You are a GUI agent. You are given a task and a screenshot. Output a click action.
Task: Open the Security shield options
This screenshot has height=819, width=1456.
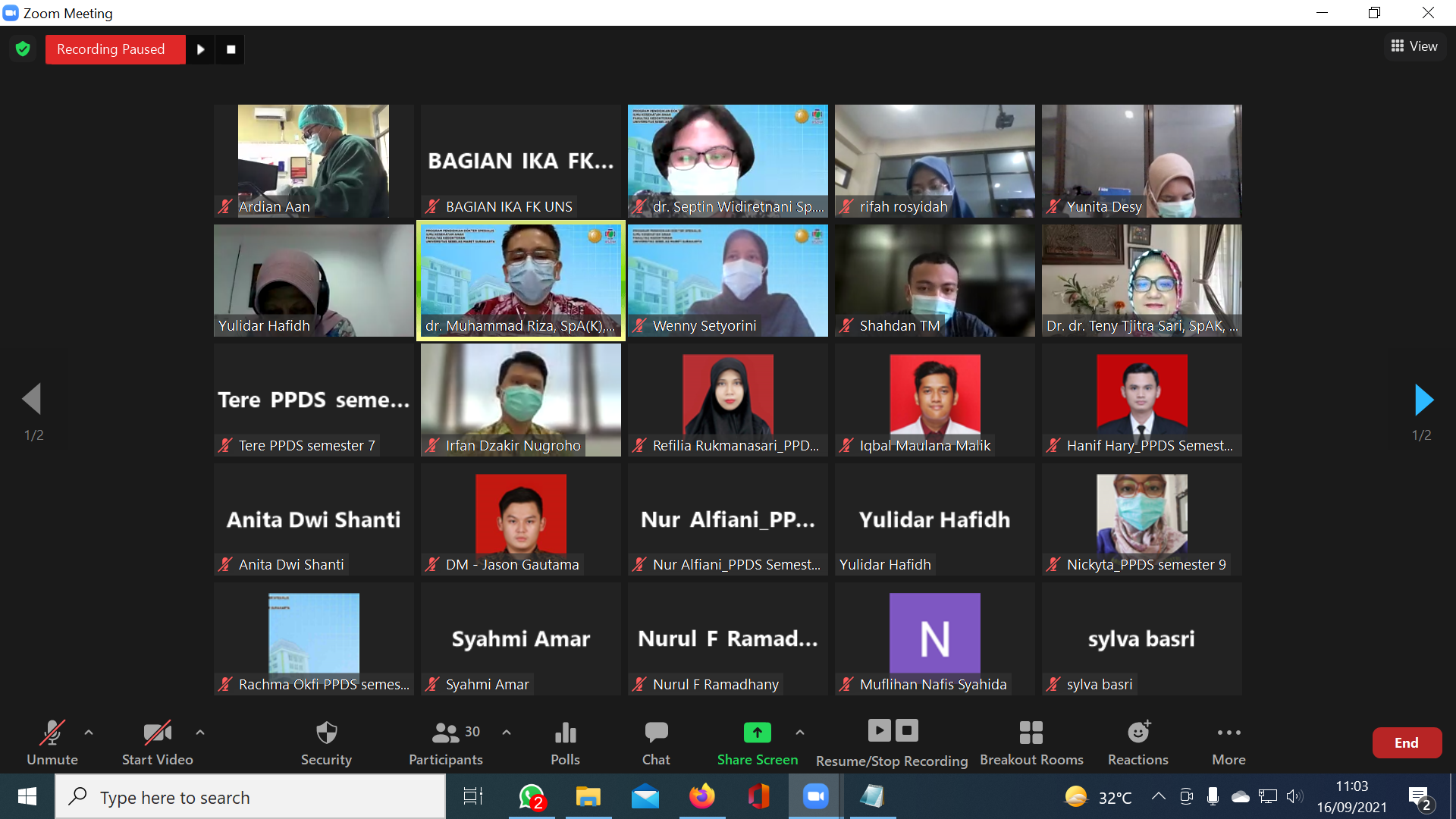pos(326,742)
